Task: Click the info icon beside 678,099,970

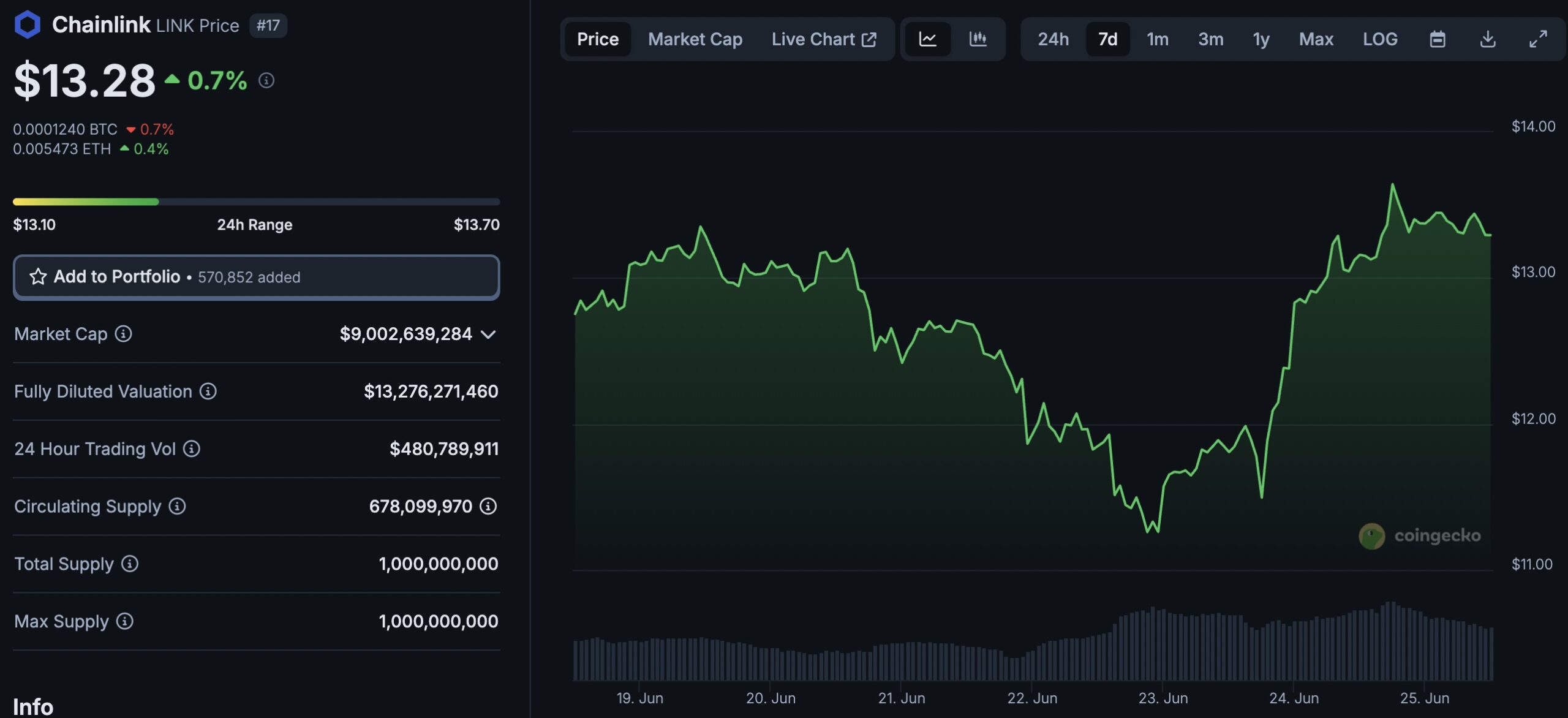Action: point(488,506)
